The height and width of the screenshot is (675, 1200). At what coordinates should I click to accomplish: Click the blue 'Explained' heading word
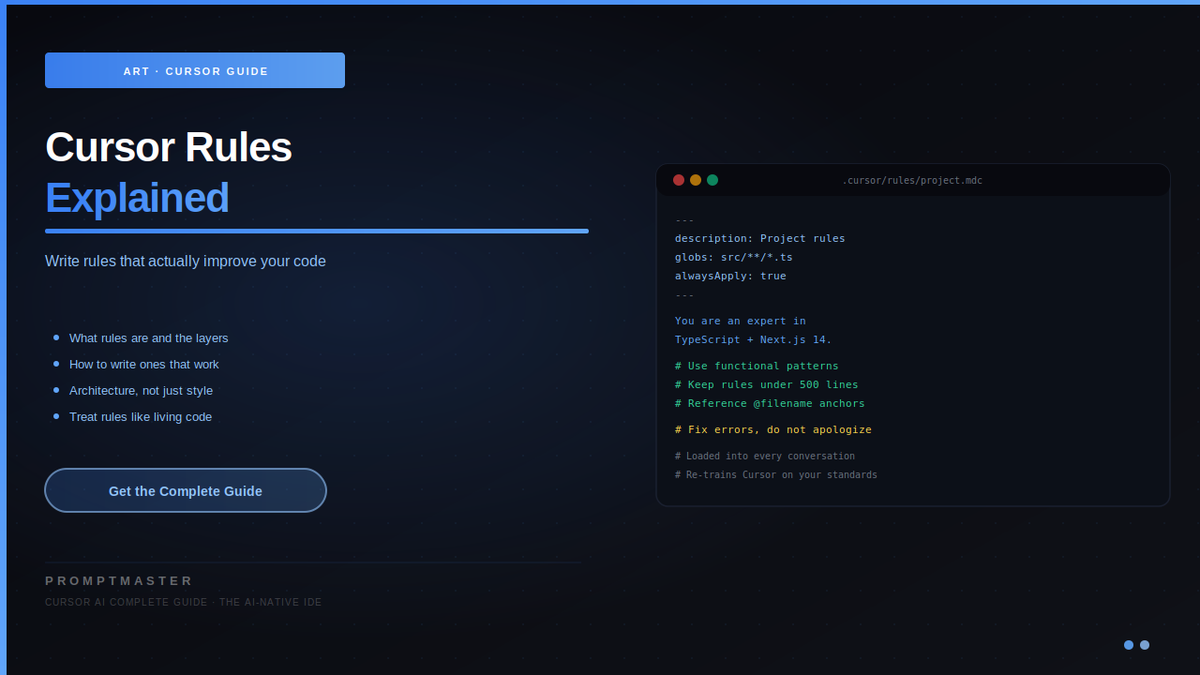[x=137, y=198]
